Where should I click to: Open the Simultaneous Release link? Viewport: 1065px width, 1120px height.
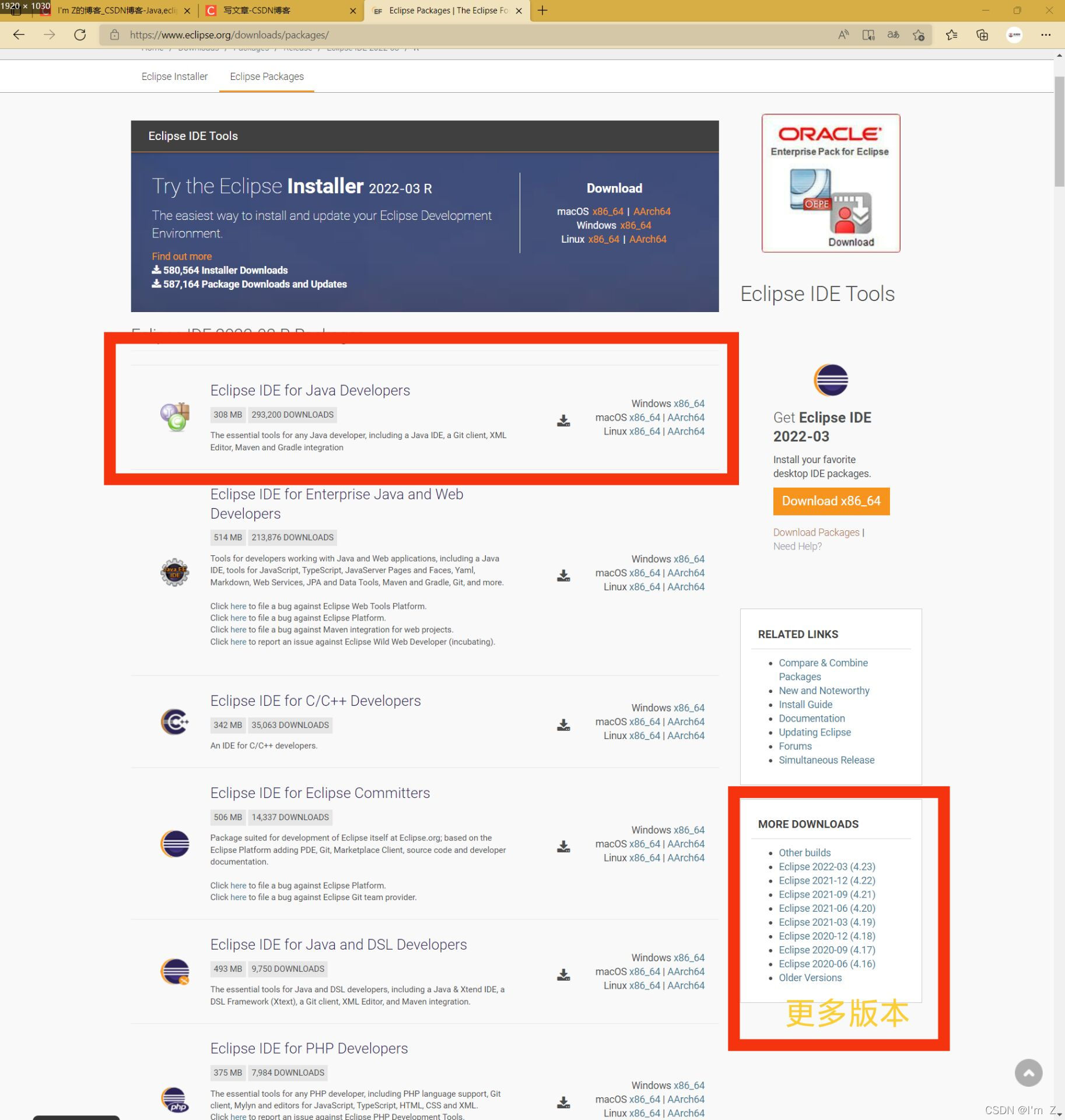coord(826,760)
